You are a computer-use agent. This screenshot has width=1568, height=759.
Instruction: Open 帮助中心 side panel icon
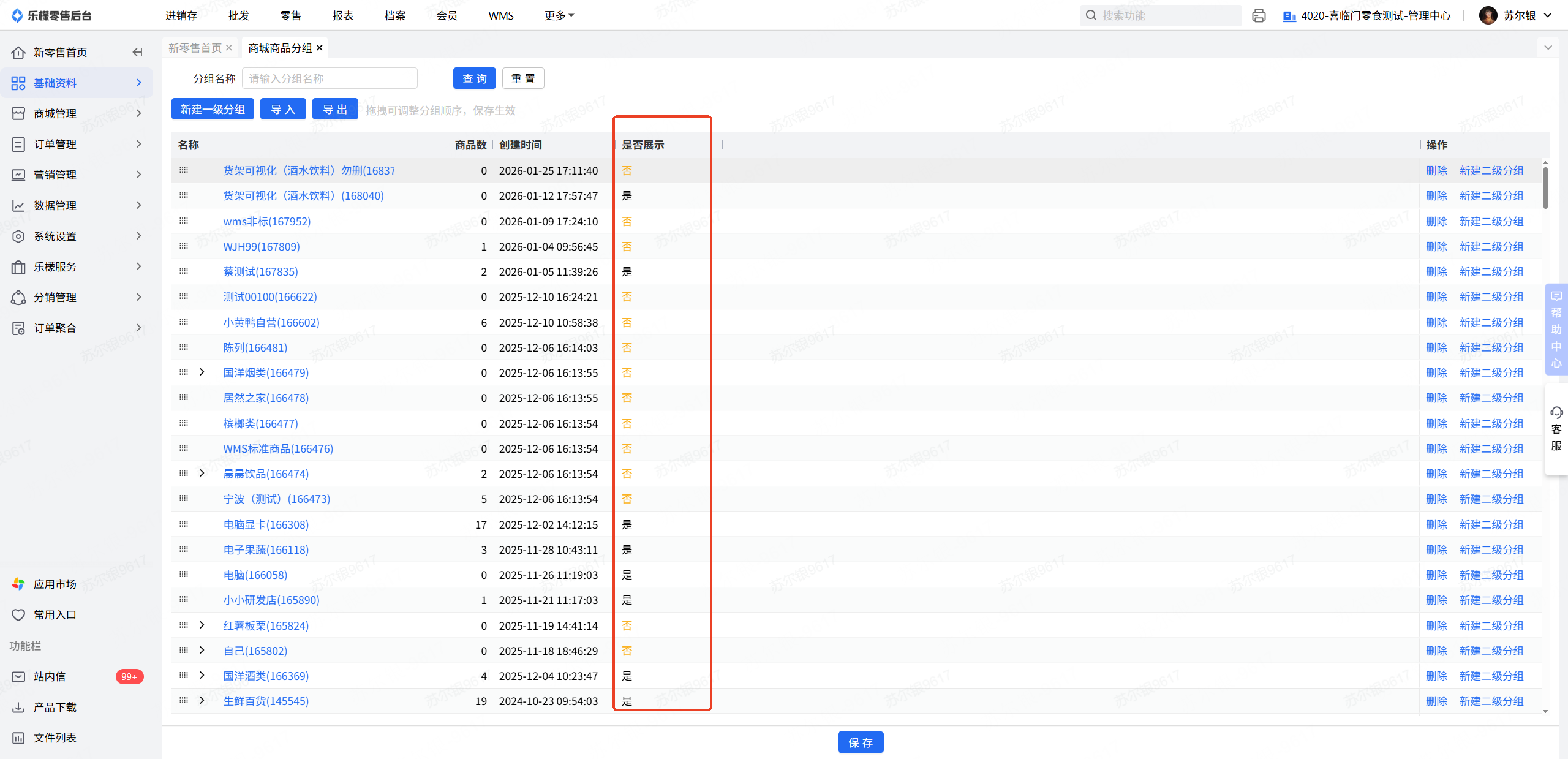(1556, 296)
